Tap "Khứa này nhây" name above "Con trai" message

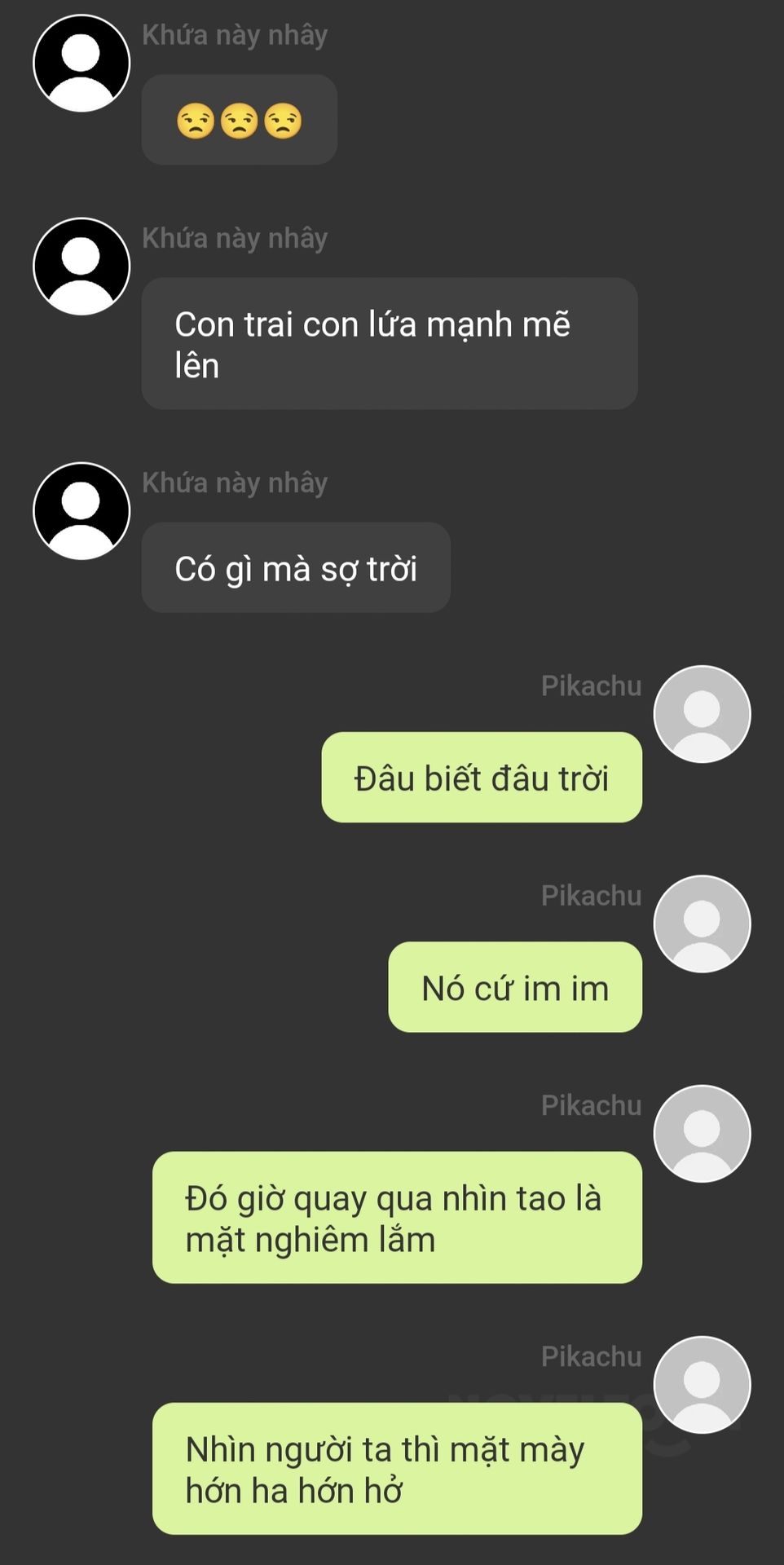[x=235, y=238]
